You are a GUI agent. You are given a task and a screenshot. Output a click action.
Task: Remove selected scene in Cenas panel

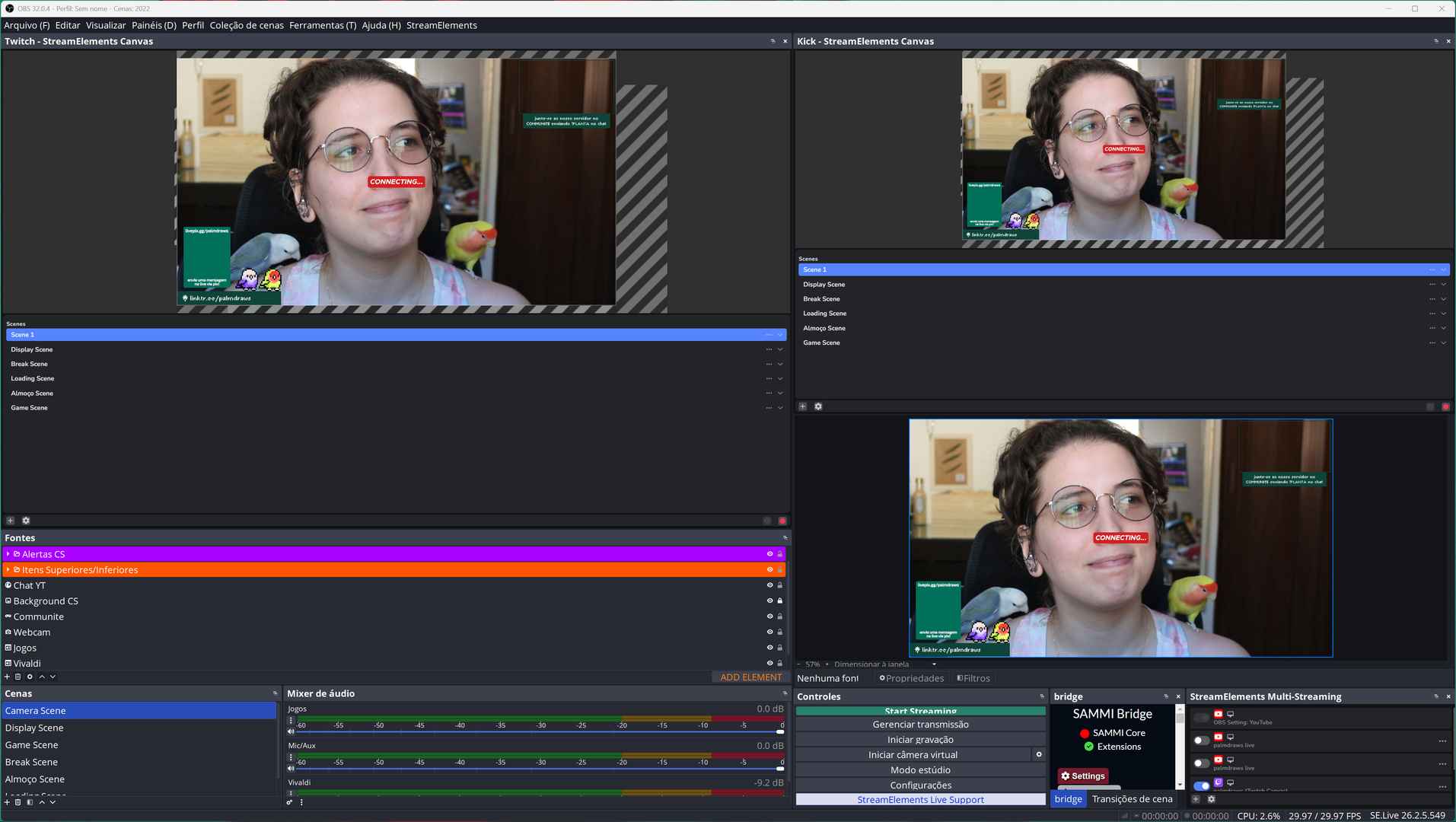click(18, 802)
